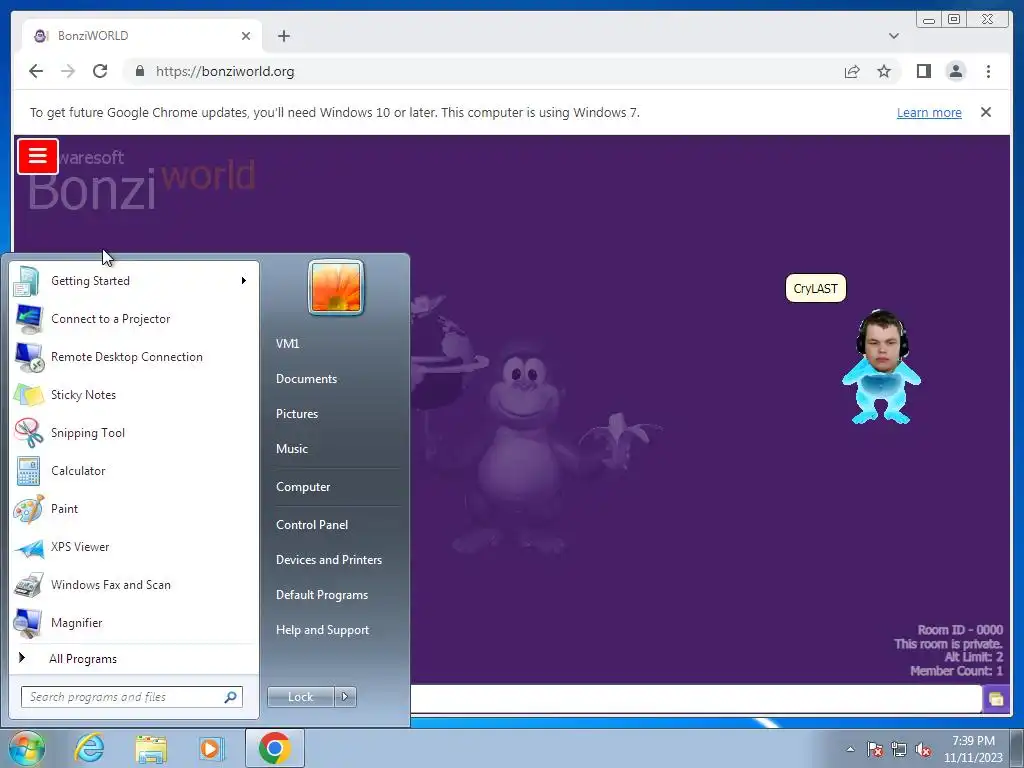Expand the Getting Started submenu arrow
The image size is (1024, 768).
244,281
